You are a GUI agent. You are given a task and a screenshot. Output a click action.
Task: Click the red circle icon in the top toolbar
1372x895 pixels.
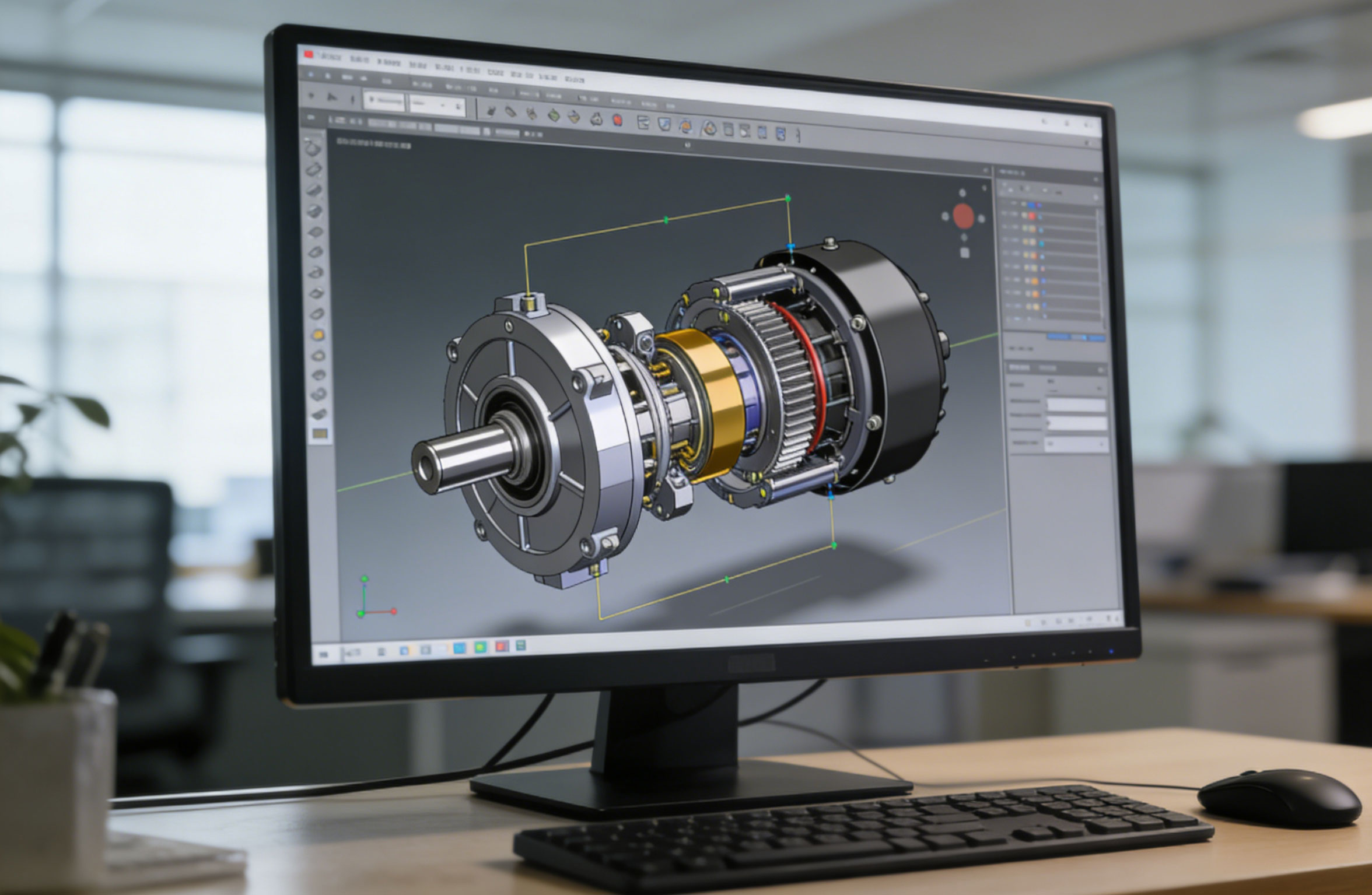[x=617, y=120]
